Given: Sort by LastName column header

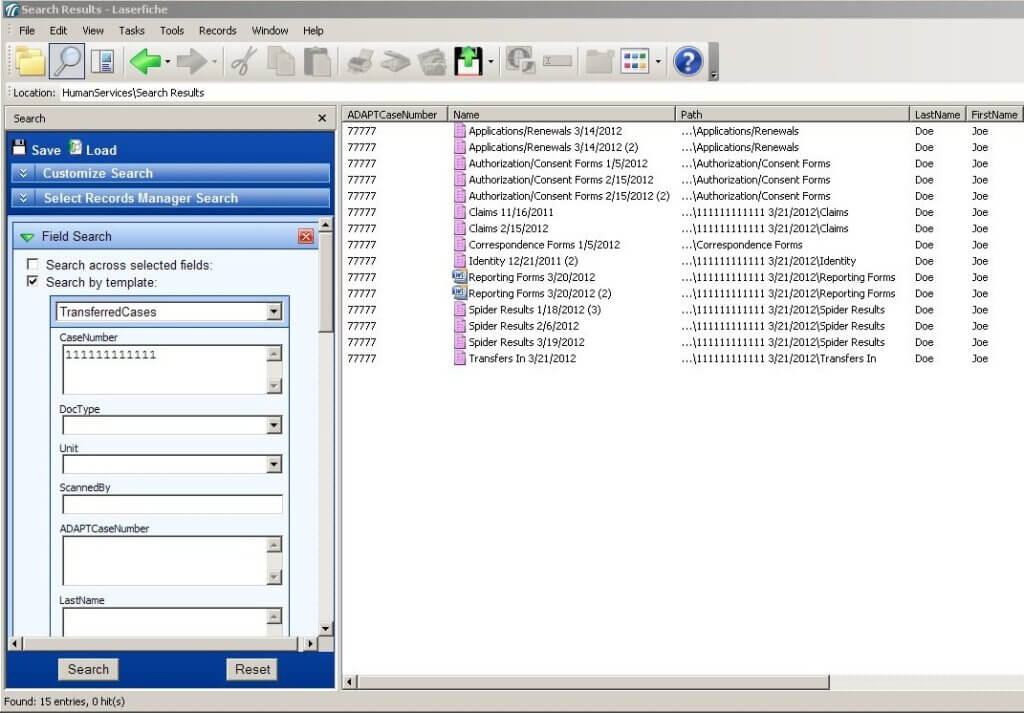Looking at the screenshot, I should 937,114.
